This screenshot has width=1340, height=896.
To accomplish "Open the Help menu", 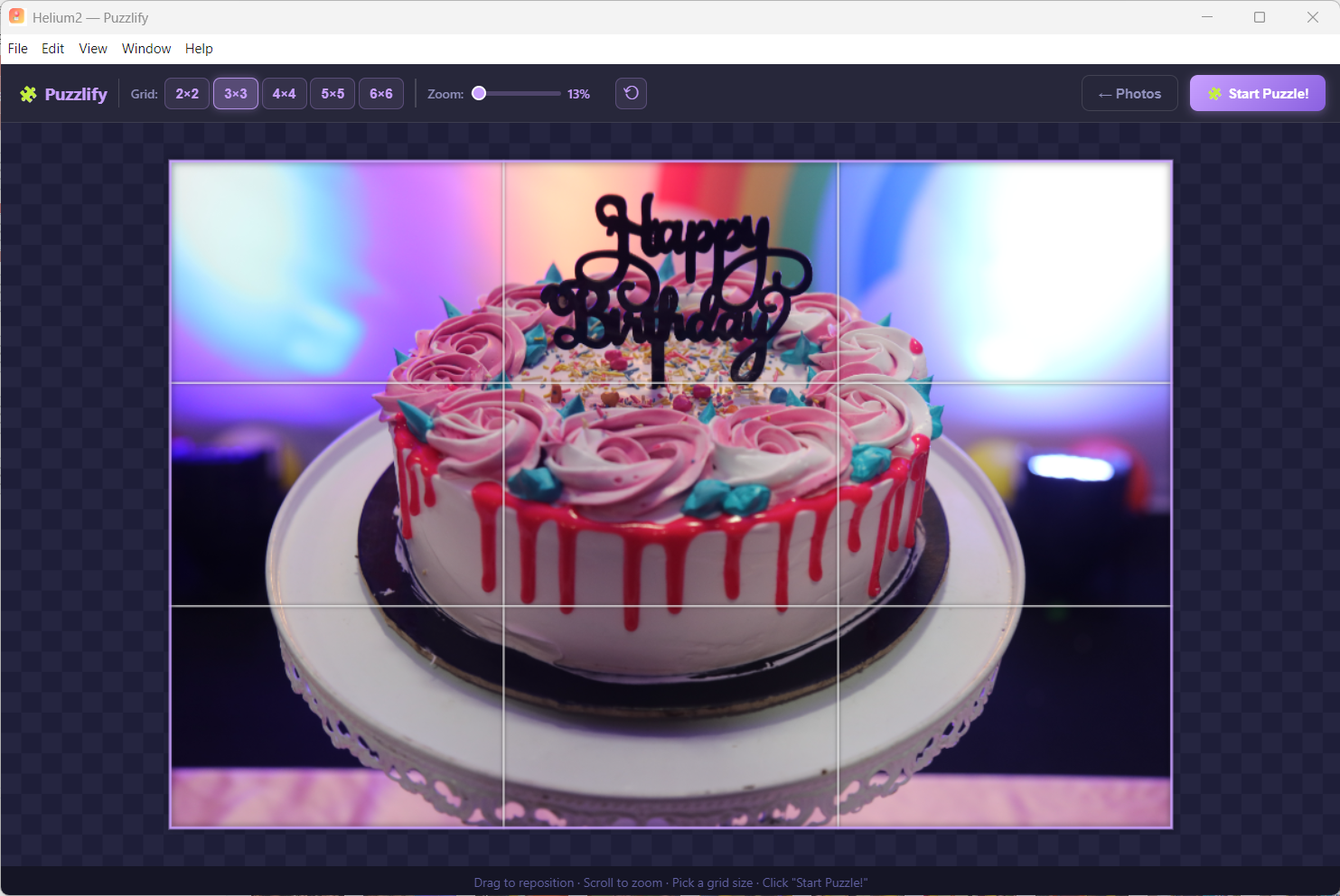I will pyautogui.click(x=199, y=49).
